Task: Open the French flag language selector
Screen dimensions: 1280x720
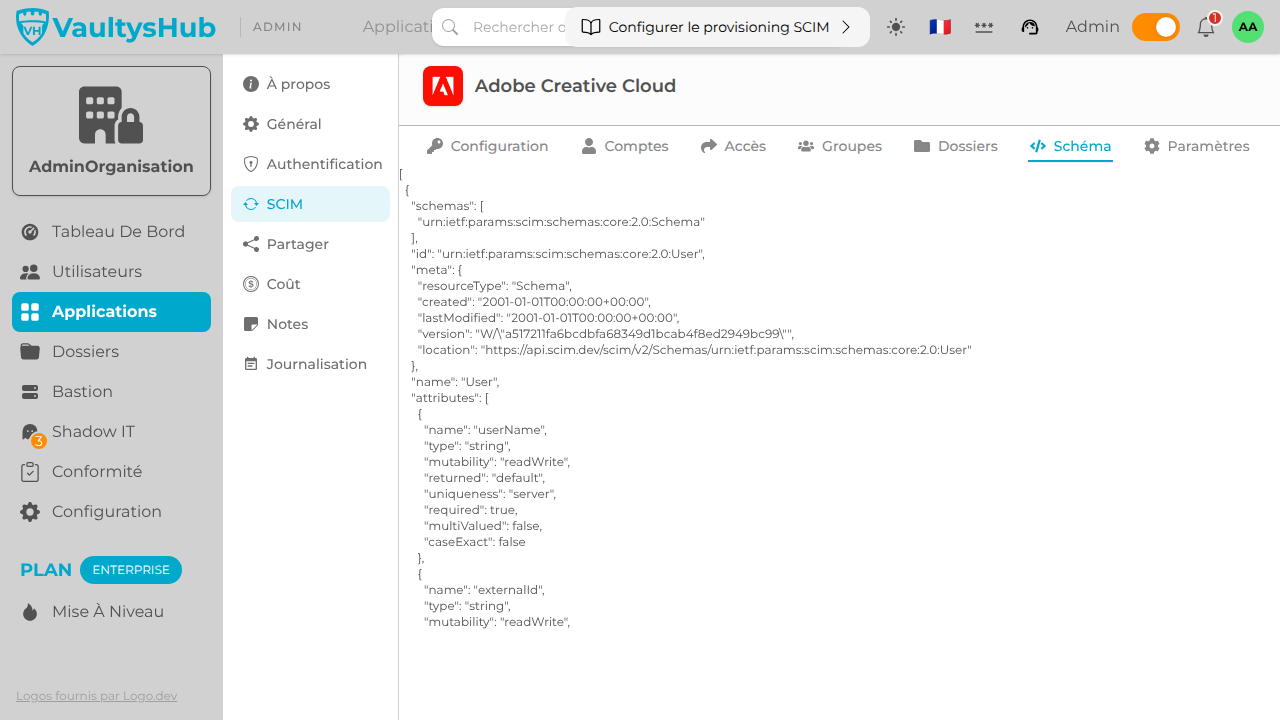Action: 940,27
